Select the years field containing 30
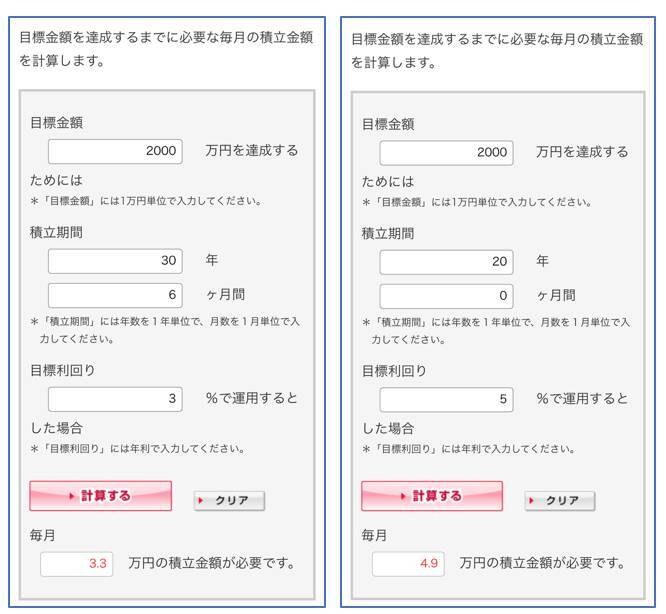The image size is (666, 614). tap(115, 261)
